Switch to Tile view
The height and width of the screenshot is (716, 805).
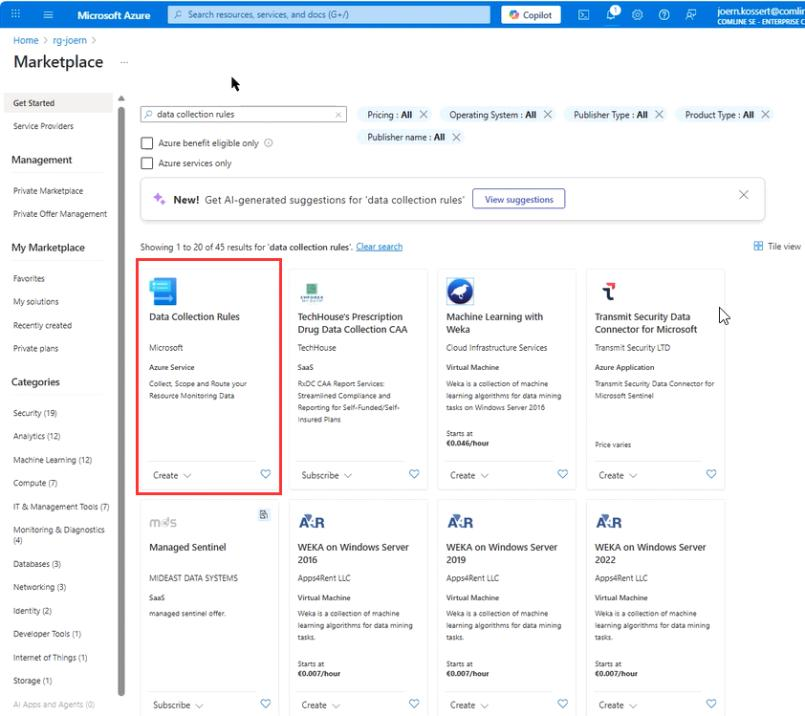tap(777, 246)
